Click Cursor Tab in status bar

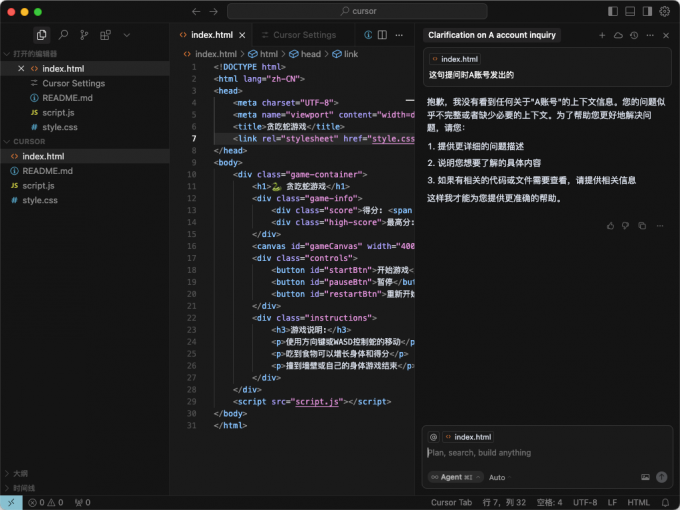[451, 502]
